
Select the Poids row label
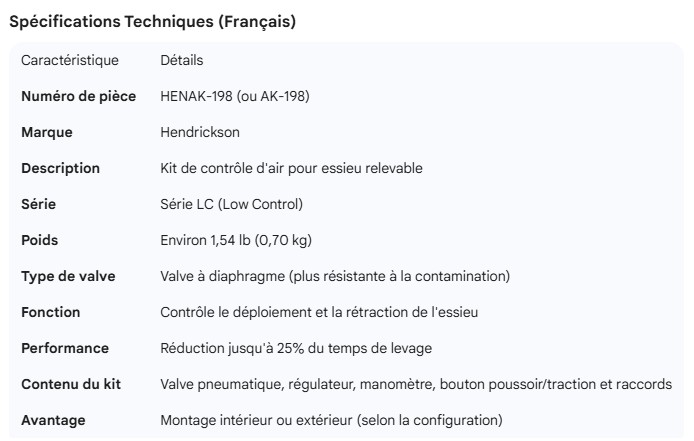(x=42, y=241)
